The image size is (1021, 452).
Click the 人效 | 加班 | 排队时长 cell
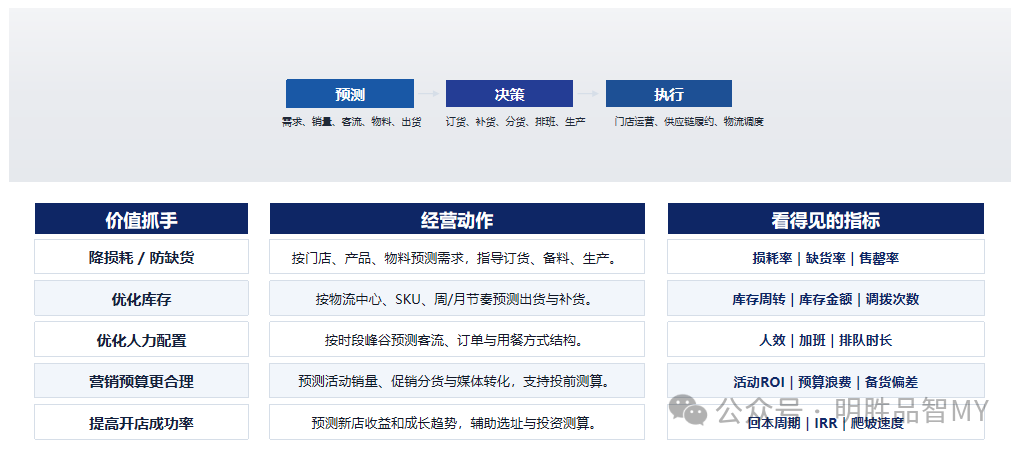tap(826, 339)
